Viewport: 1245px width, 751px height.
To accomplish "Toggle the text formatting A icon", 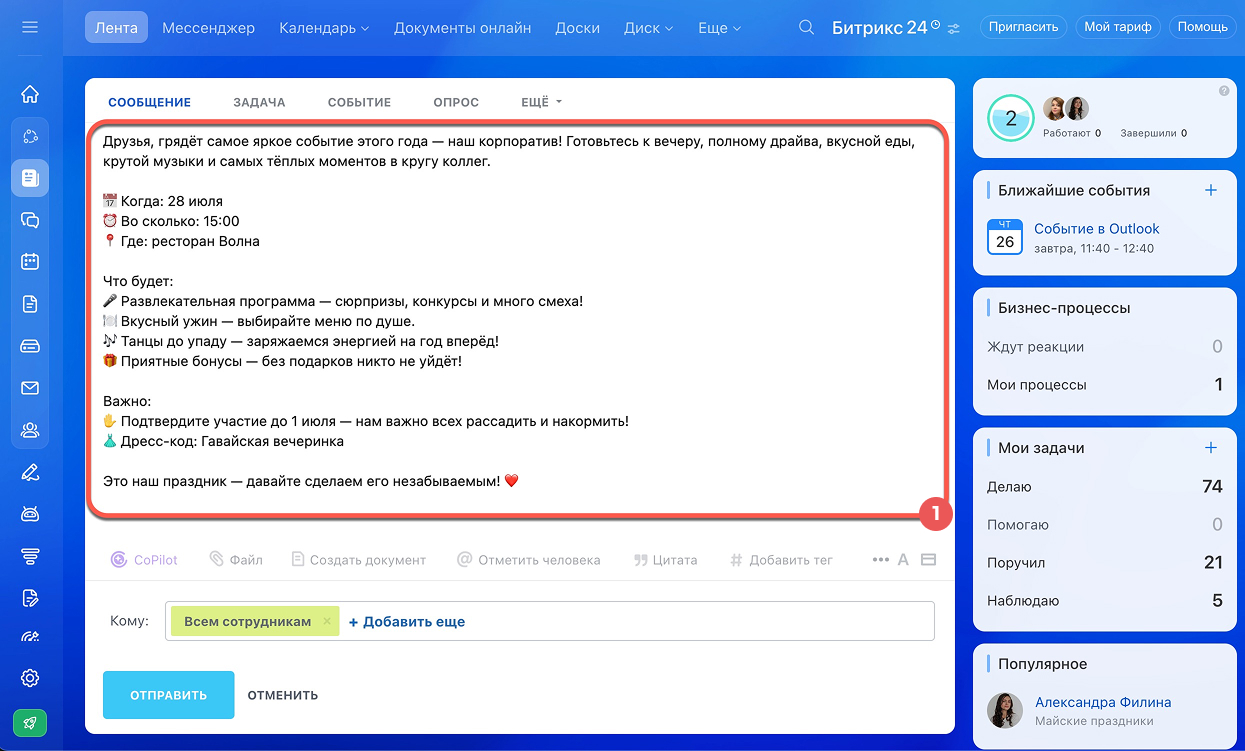I will (903, 560).
